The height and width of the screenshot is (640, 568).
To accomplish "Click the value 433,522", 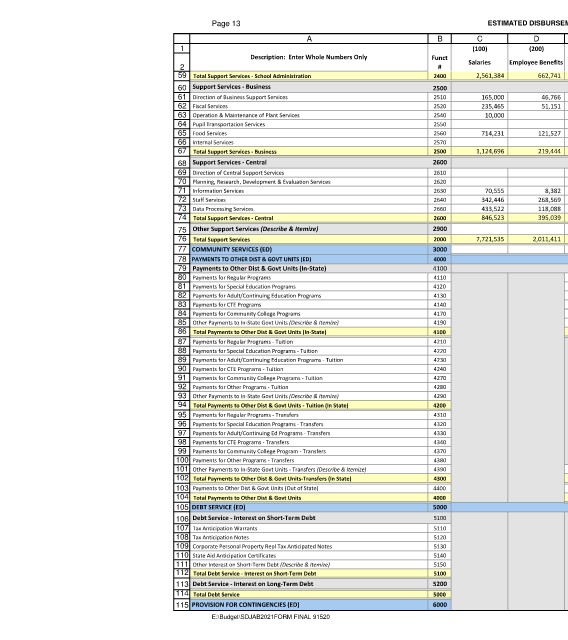I will tap(479, 209).
